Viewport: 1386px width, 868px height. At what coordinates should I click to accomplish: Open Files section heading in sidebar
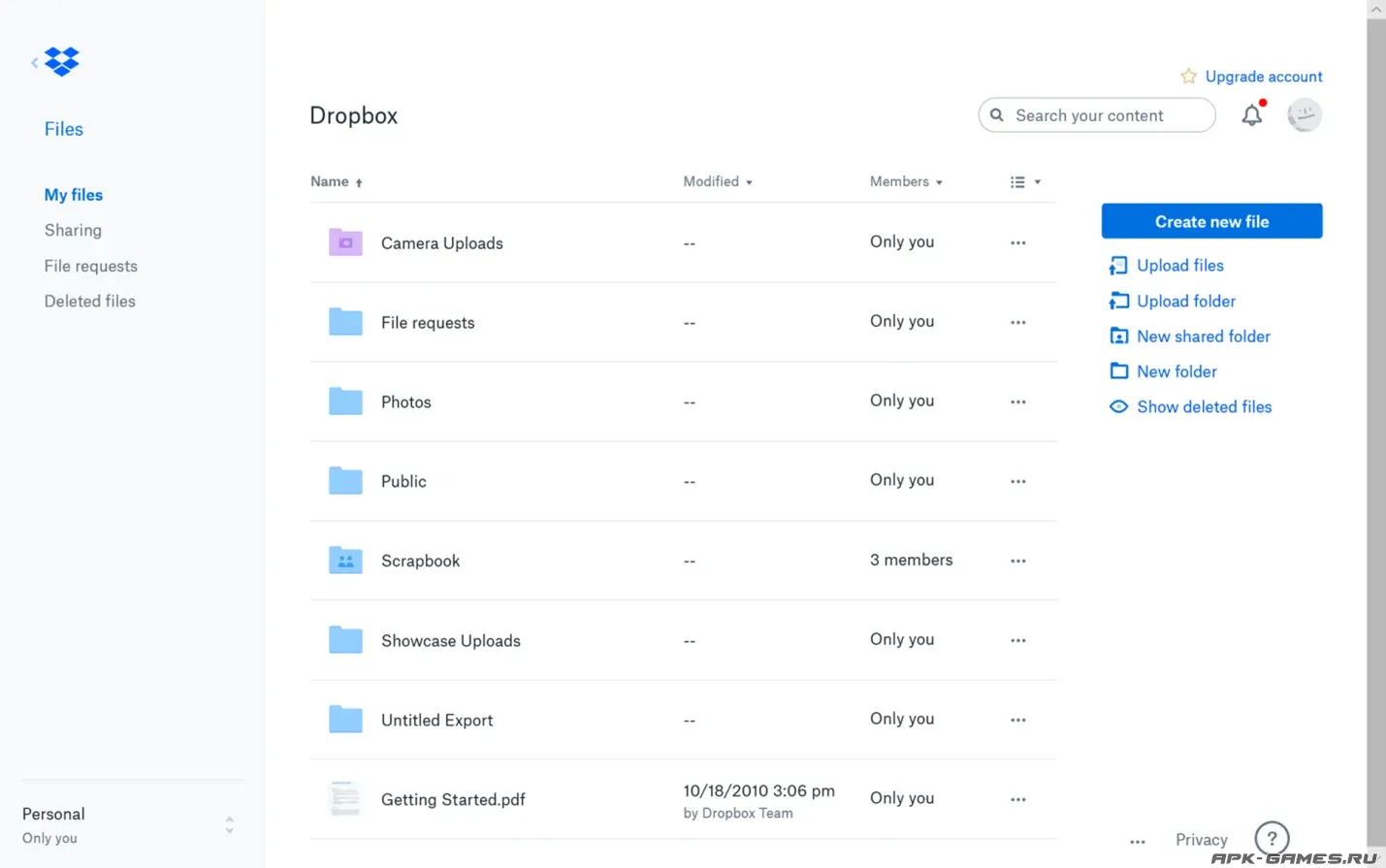coord(64,129)
